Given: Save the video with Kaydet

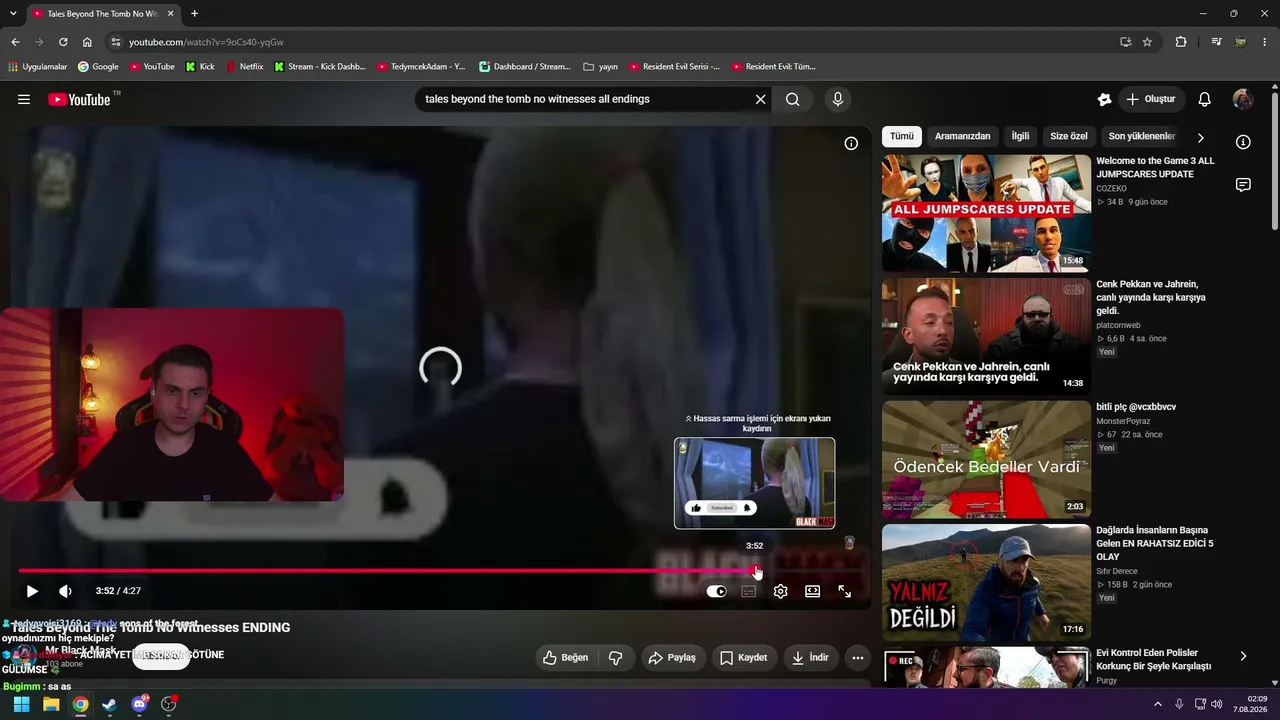Looking at the screenshot, I should 744,657.
